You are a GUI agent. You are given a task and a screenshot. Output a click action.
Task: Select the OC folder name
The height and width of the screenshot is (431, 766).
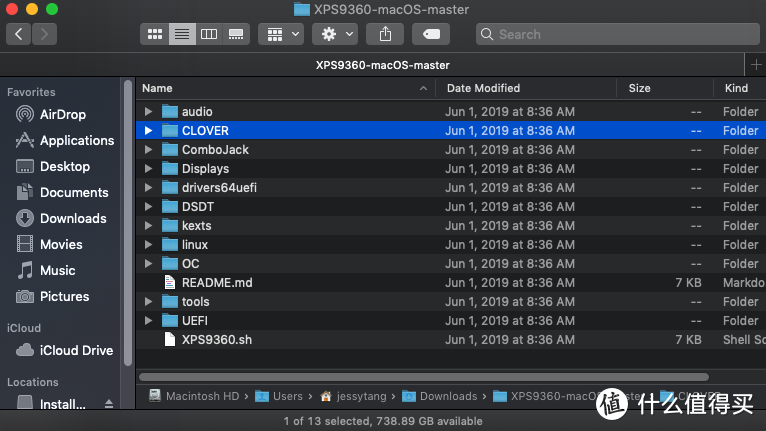(x=191, y=263)
